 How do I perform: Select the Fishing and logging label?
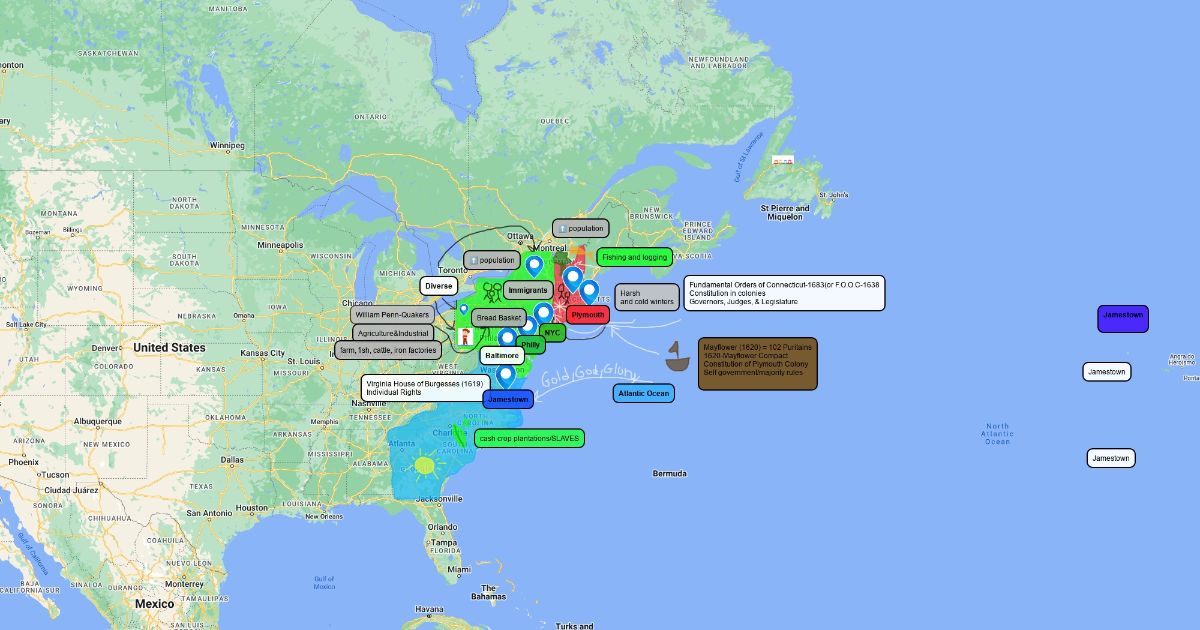[634, 257]
